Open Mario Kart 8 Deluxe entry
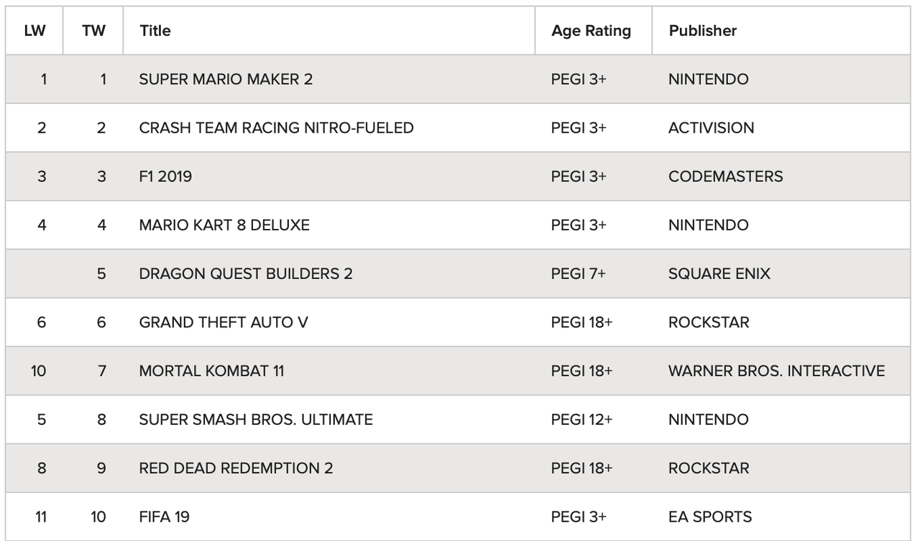This screenshot has height=541, width=920. coord(224,225)
